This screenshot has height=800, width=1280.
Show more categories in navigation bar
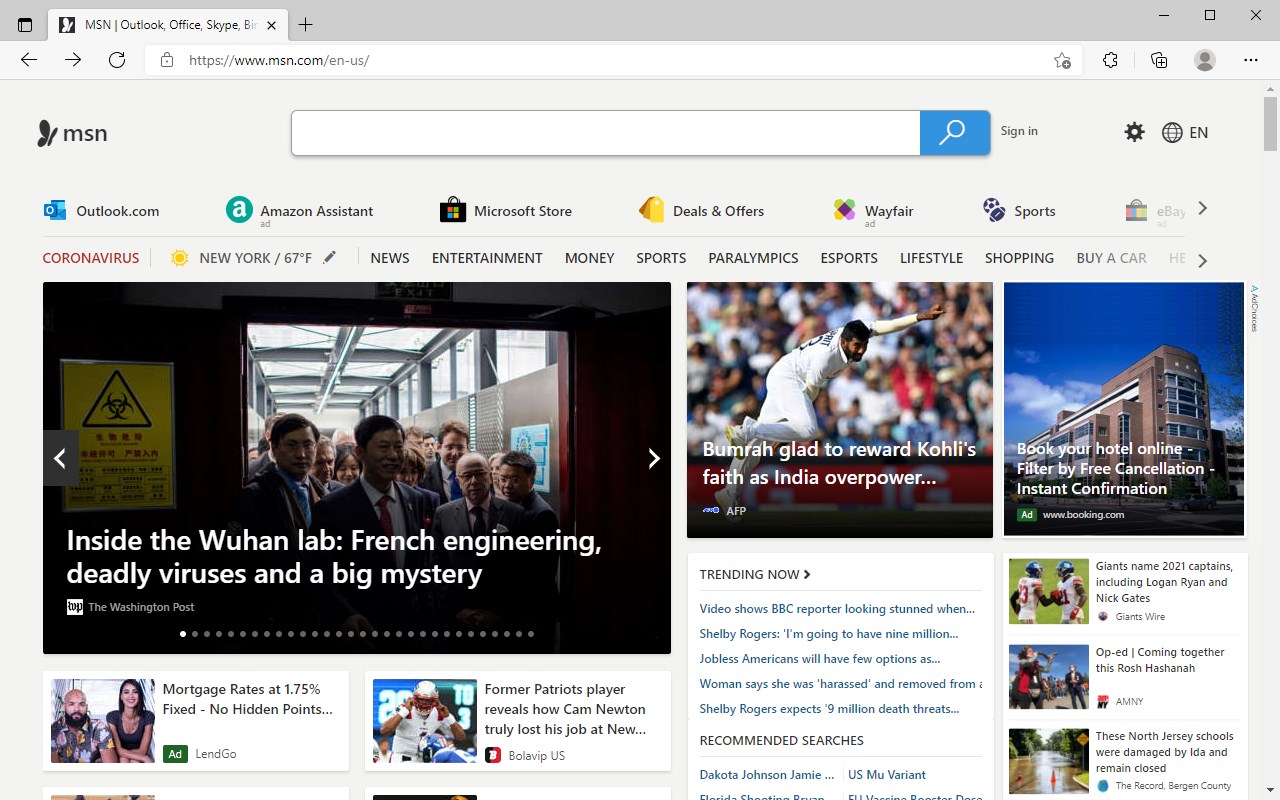tap(1203, 260)
